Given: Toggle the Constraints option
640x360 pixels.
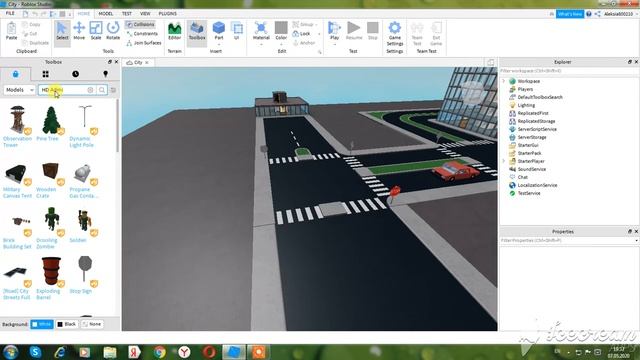Looking at the screenshot, I should pyautogui.click(x=142, y=33).
